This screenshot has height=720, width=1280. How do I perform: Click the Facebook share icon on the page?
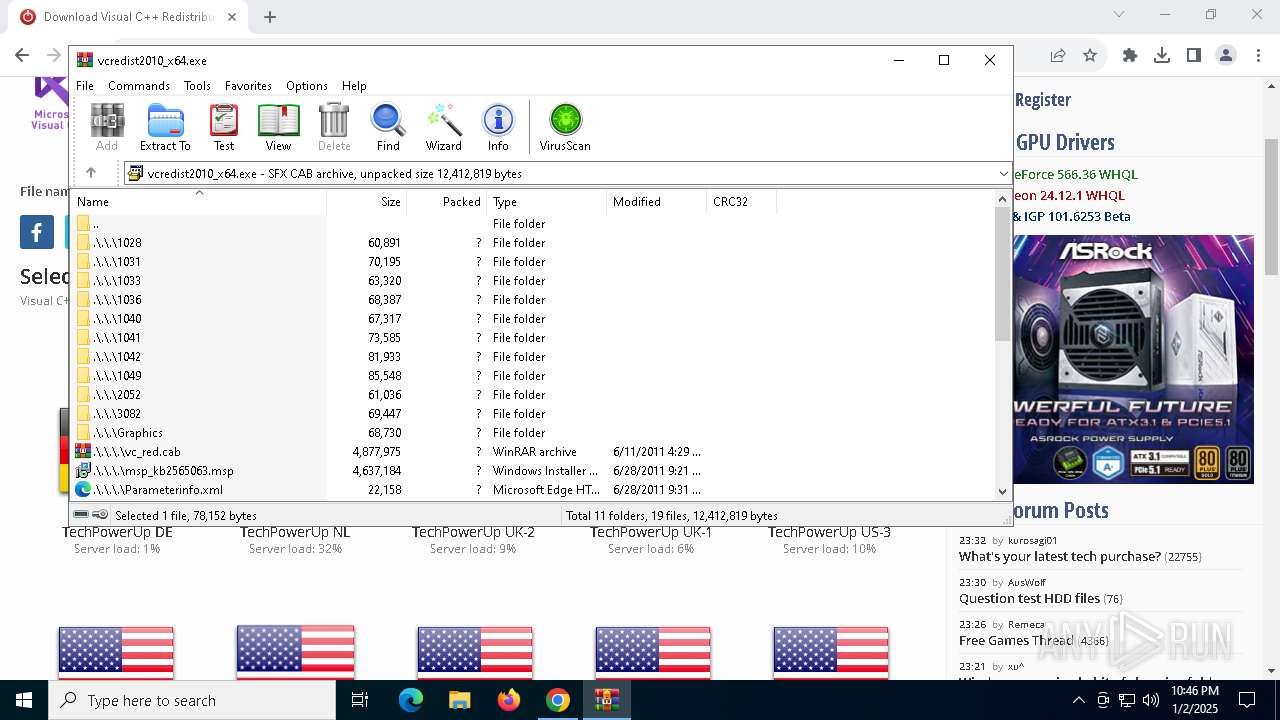37,232
